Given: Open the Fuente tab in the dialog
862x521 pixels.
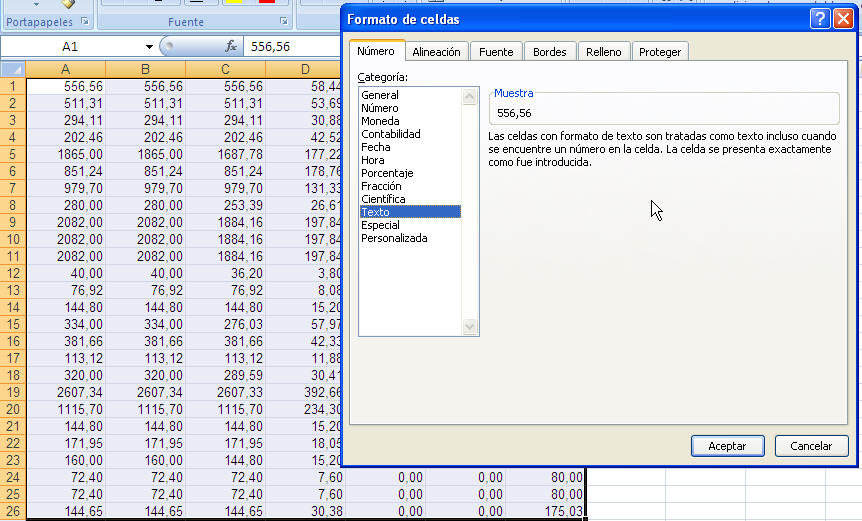Looking at the screenshot, I should click(496, 52).
